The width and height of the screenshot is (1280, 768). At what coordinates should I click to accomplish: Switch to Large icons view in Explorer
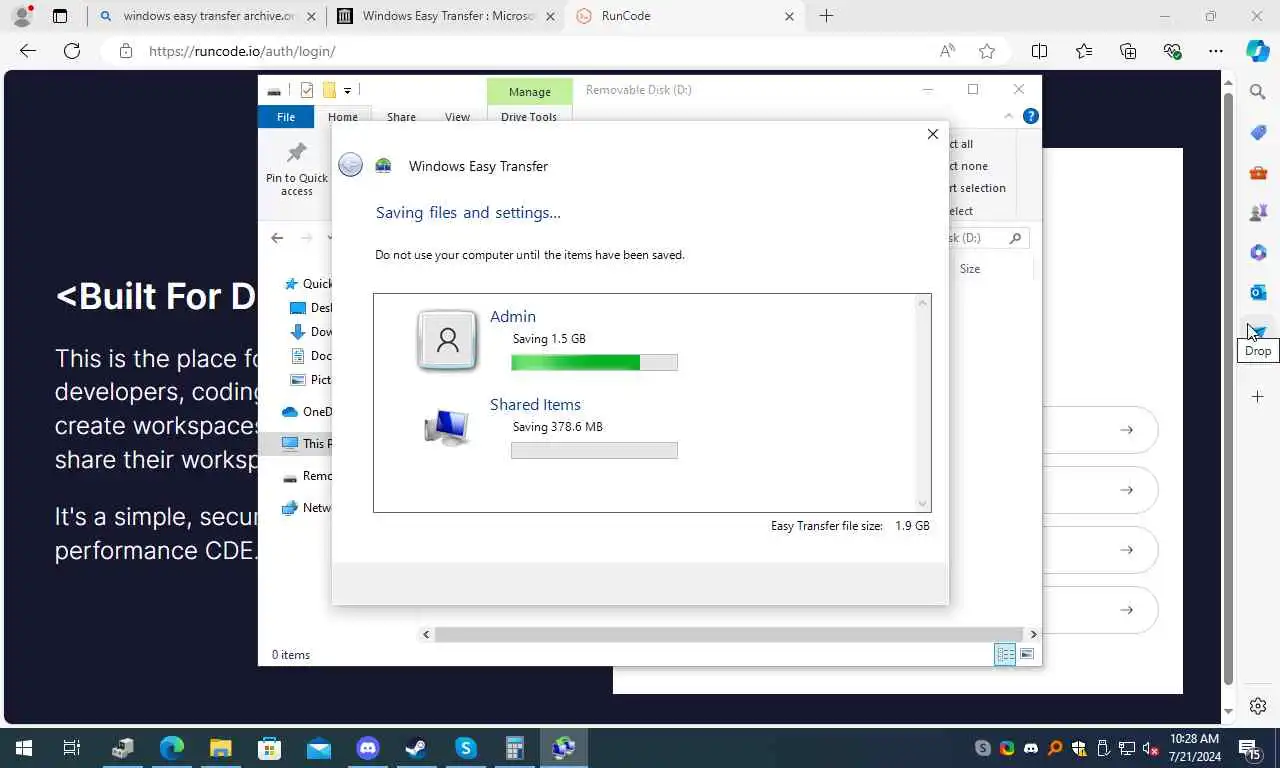(1027, 654)
